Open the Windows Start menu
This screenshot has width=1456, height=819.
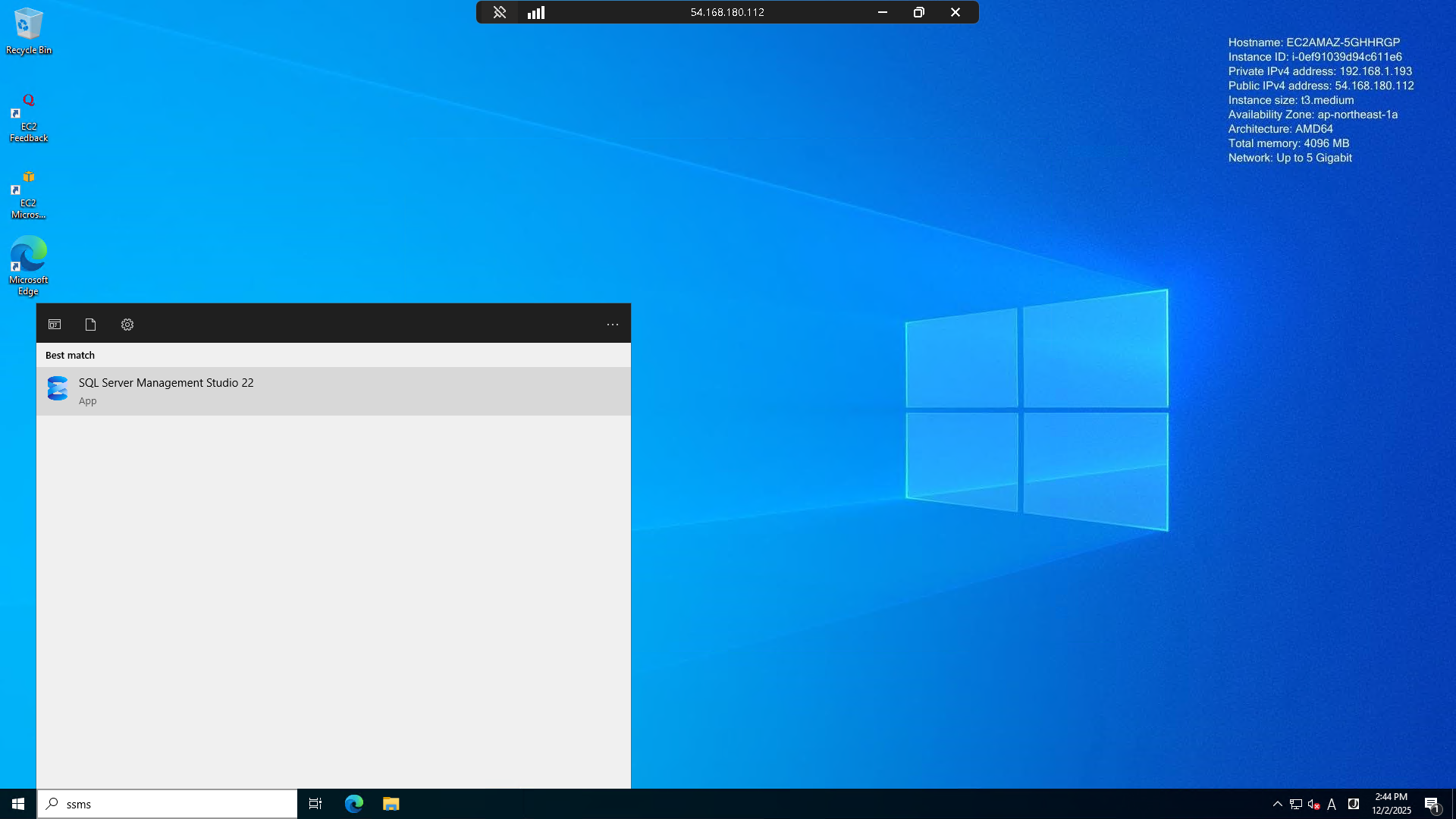pos(18,804)
